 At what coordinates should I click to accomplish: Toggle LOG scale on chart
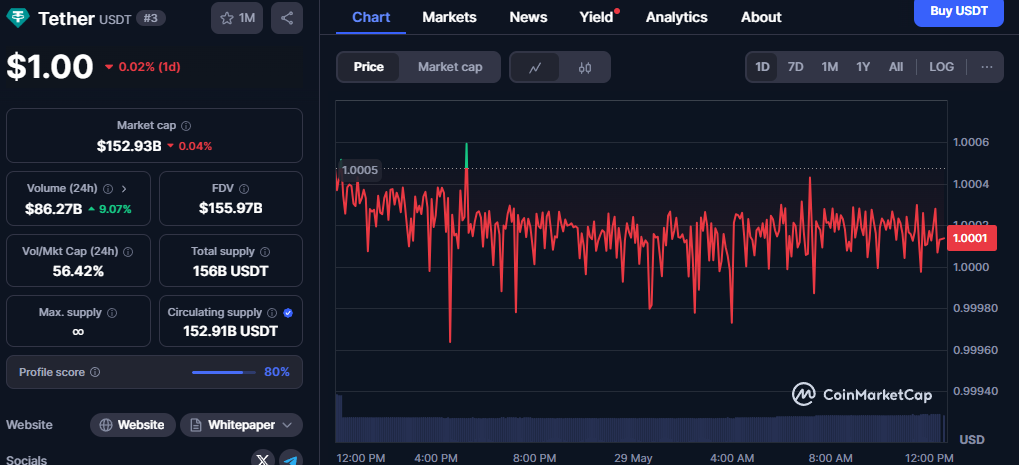[x=942, y=67]
